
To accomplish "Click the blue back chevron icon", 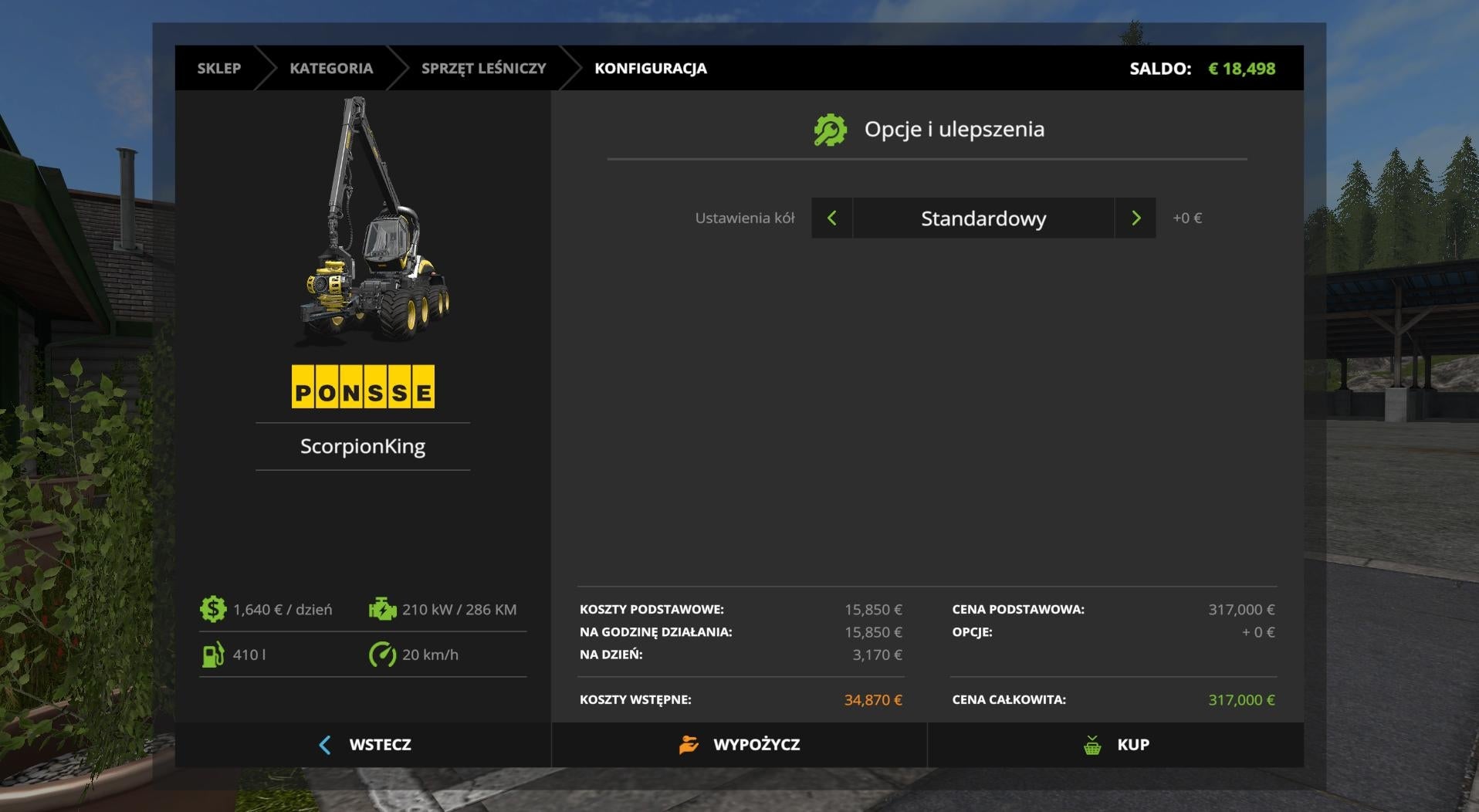I will 325,745.
